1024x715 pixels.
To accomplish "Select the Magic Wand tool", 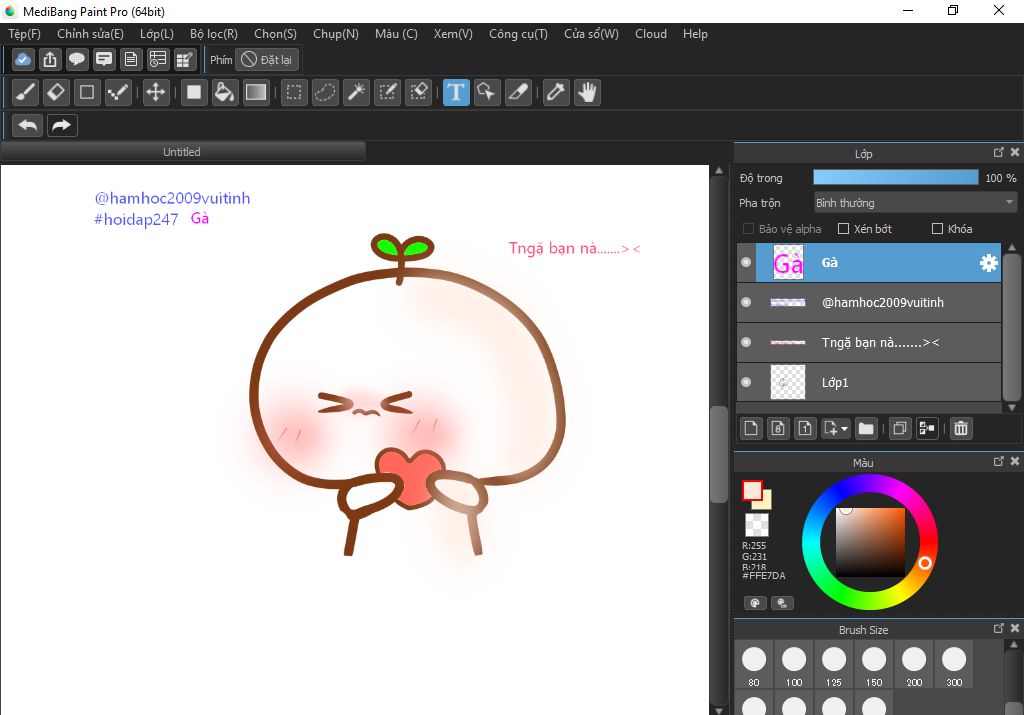I will [357, 92].
